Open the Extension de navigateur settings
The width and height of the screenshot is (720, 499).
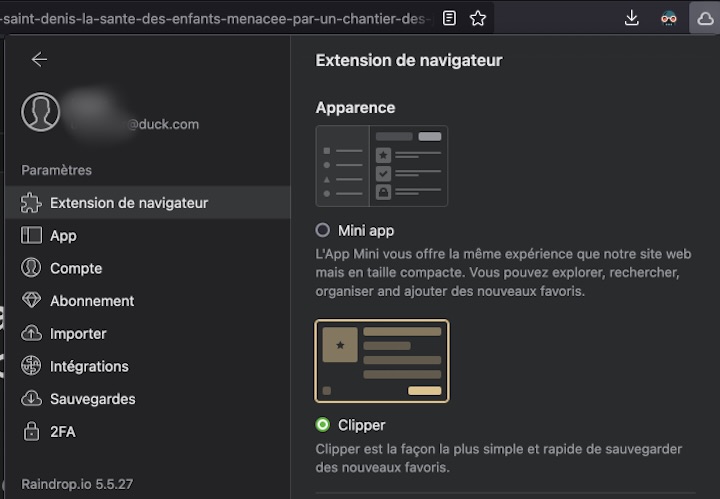(129, 203)
